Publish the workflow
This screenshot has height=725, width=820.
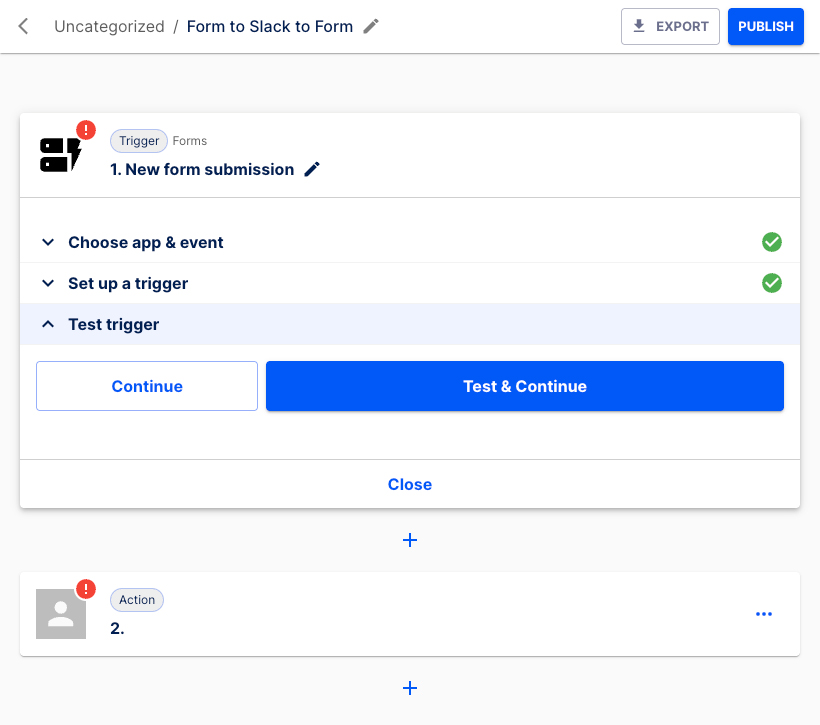pyautogui.click(x=766, y=26)
